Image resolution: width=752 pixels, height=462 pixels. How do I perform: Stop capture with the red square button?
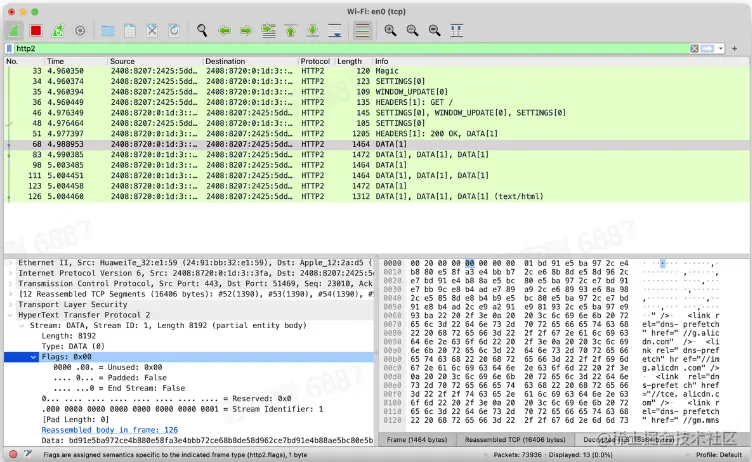35,31
